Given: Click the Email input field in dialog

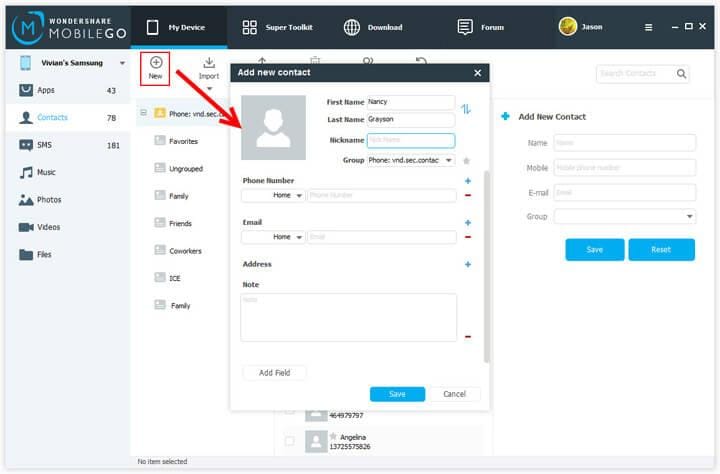Looking at the screenshot, I should point(382,237).
